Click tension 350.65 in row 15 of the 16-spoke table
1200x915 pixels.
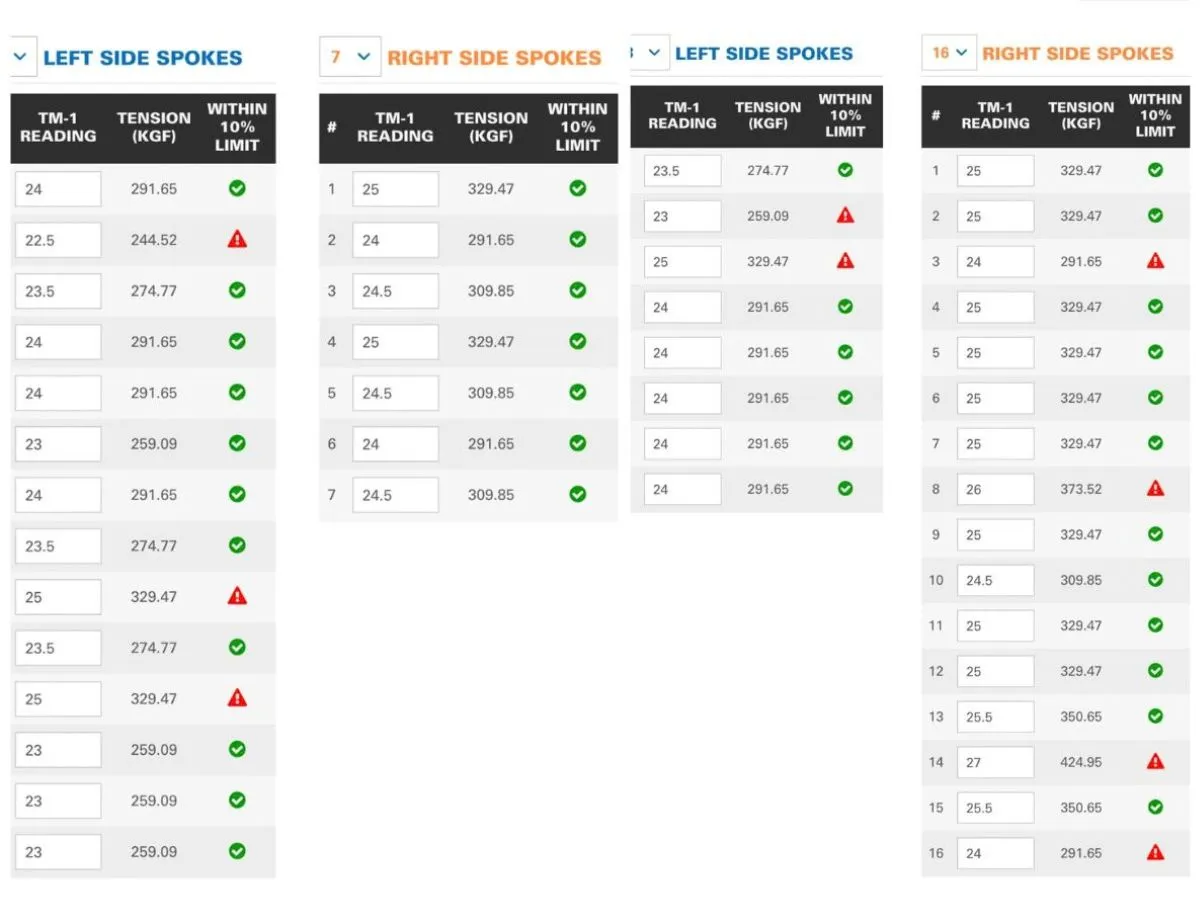click(1081, 807)
